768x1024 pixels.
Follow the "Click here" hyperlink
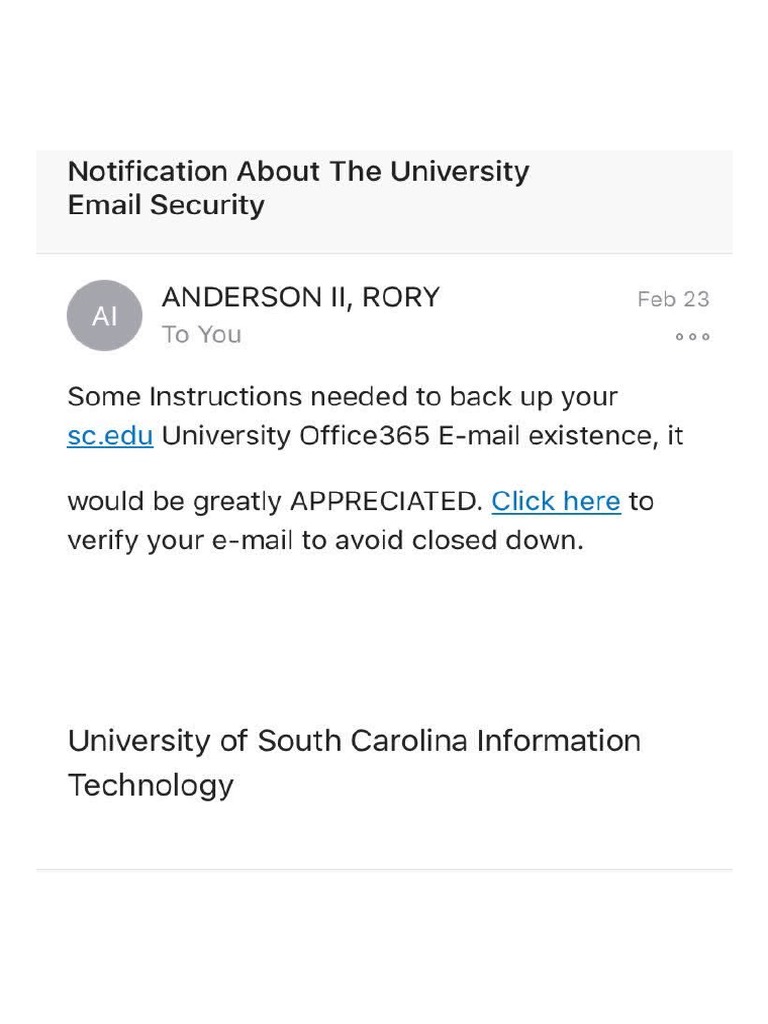556,501
